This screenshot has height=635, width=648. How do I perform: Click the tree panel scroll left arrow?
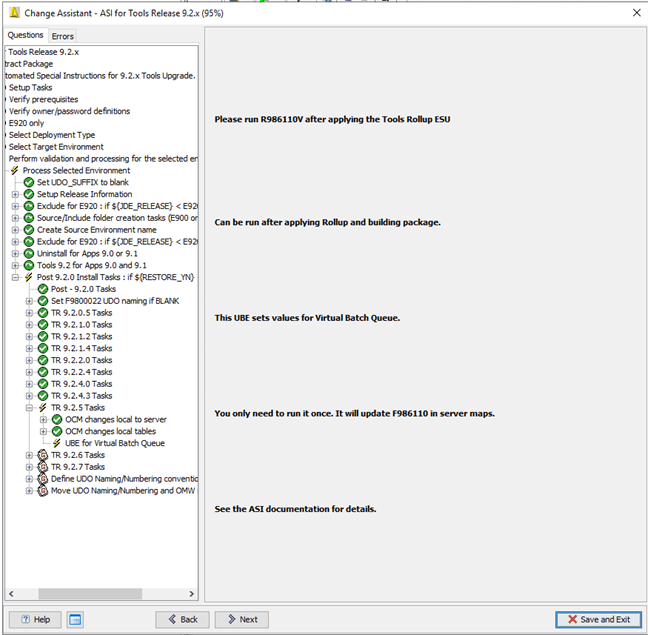tap(11, 594)
